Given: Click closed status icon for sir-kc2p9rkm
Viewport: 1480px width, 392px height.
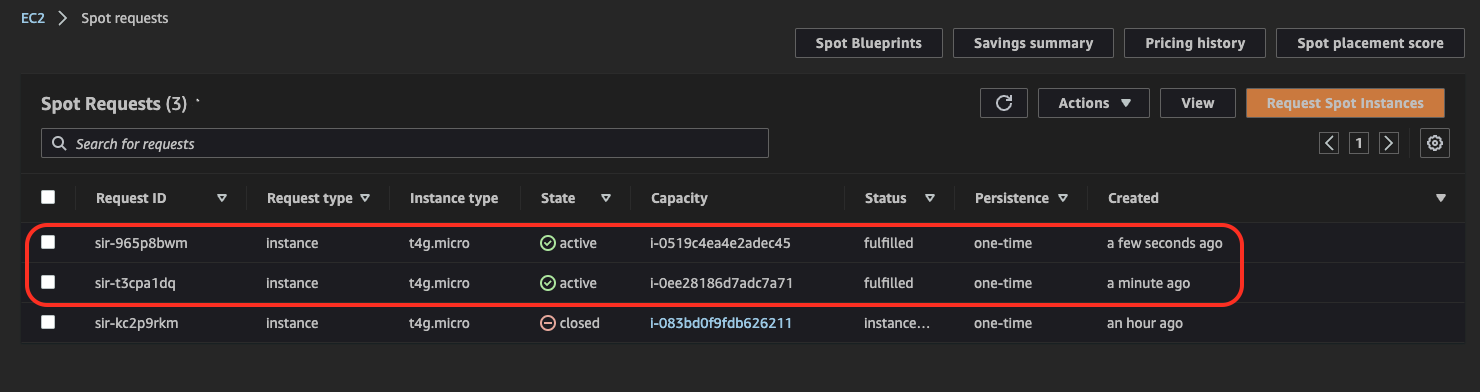Looking at the screenshot, I should [x=547, y=323].
